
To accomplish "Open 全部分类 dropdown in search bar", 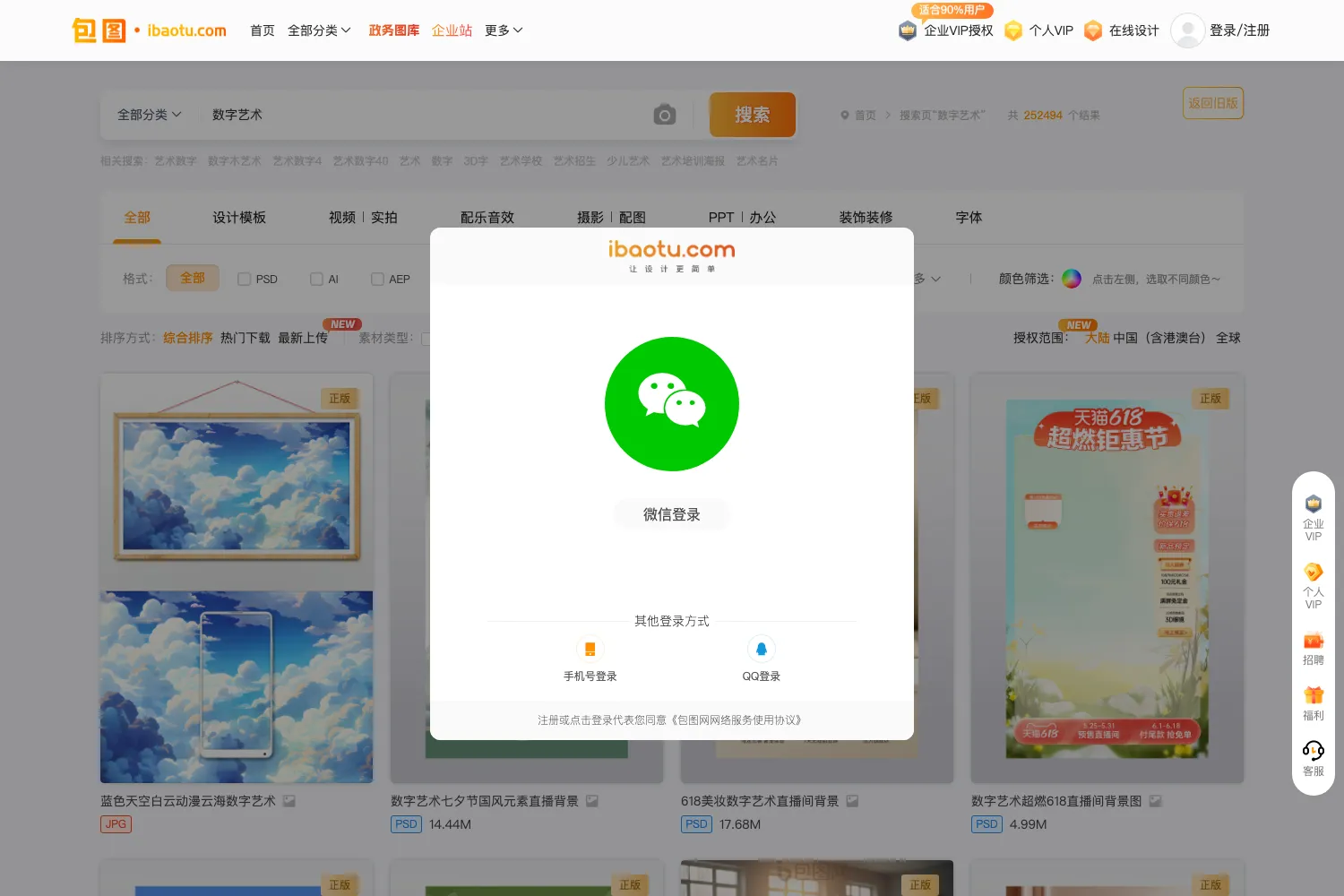I will click(x=150, y=115).
